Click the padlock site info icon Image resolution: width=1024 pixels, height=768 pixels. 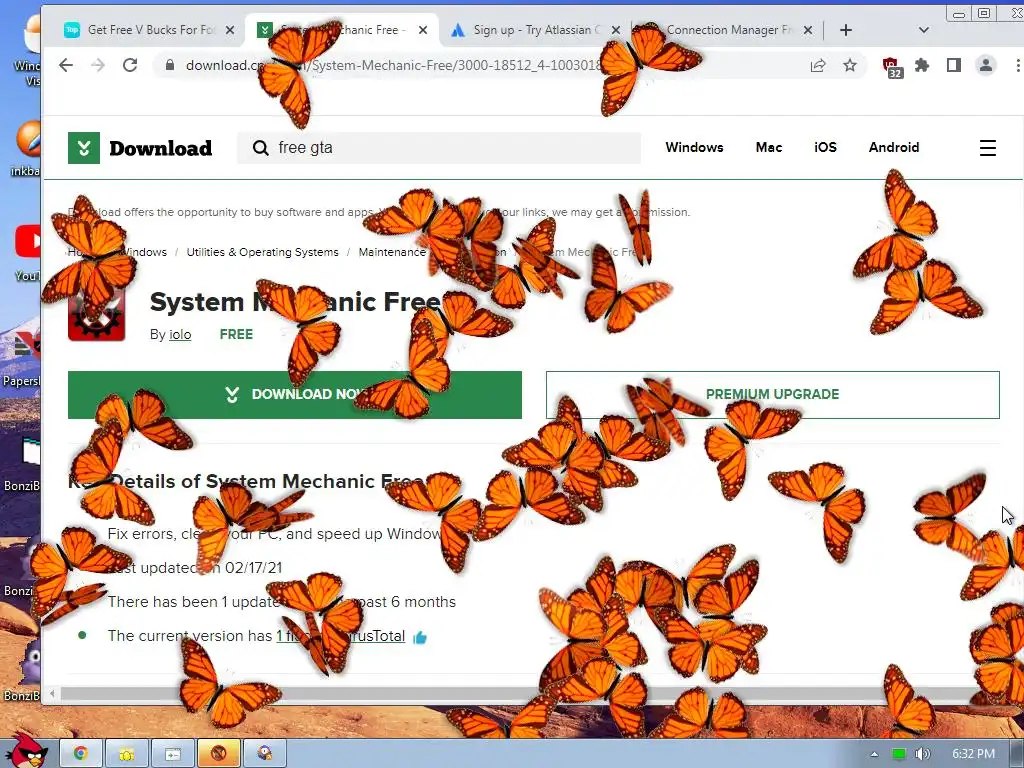coord(170,65)
